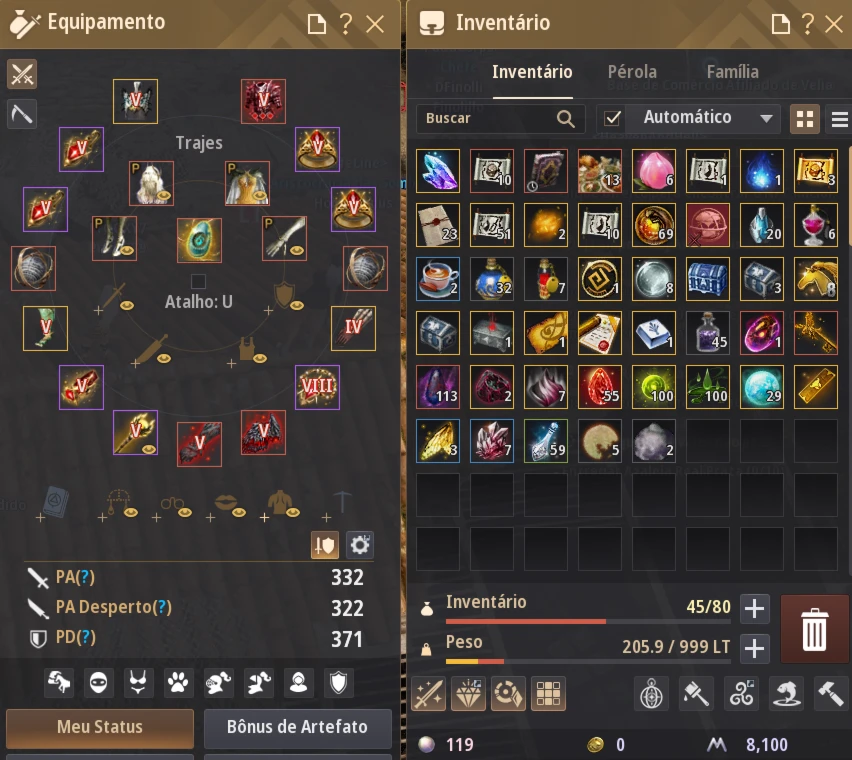Open the hammer repair icon

831,694
